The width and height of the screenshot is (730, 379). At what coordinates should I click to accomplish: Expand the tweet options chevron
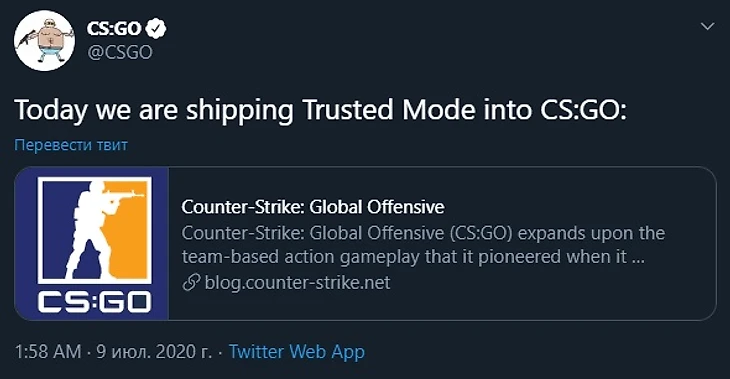click(x=707, y=27)
